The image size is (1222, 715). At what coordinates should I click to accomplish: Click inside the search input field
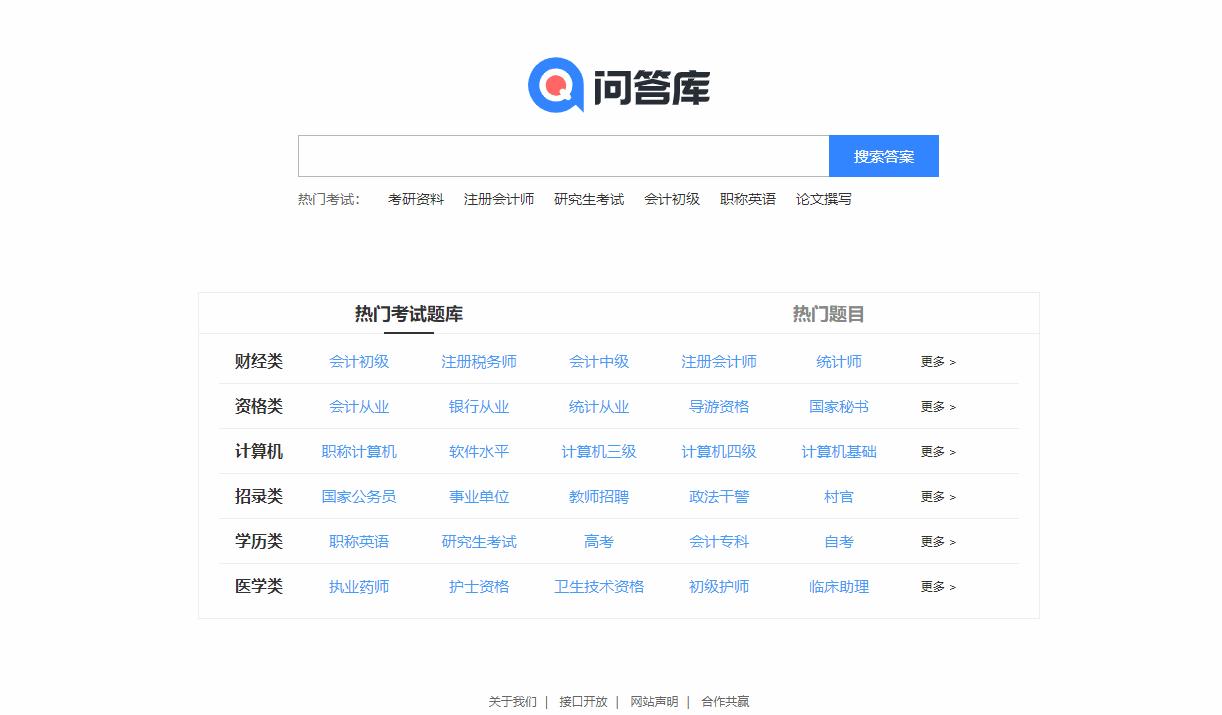[563, 156]
